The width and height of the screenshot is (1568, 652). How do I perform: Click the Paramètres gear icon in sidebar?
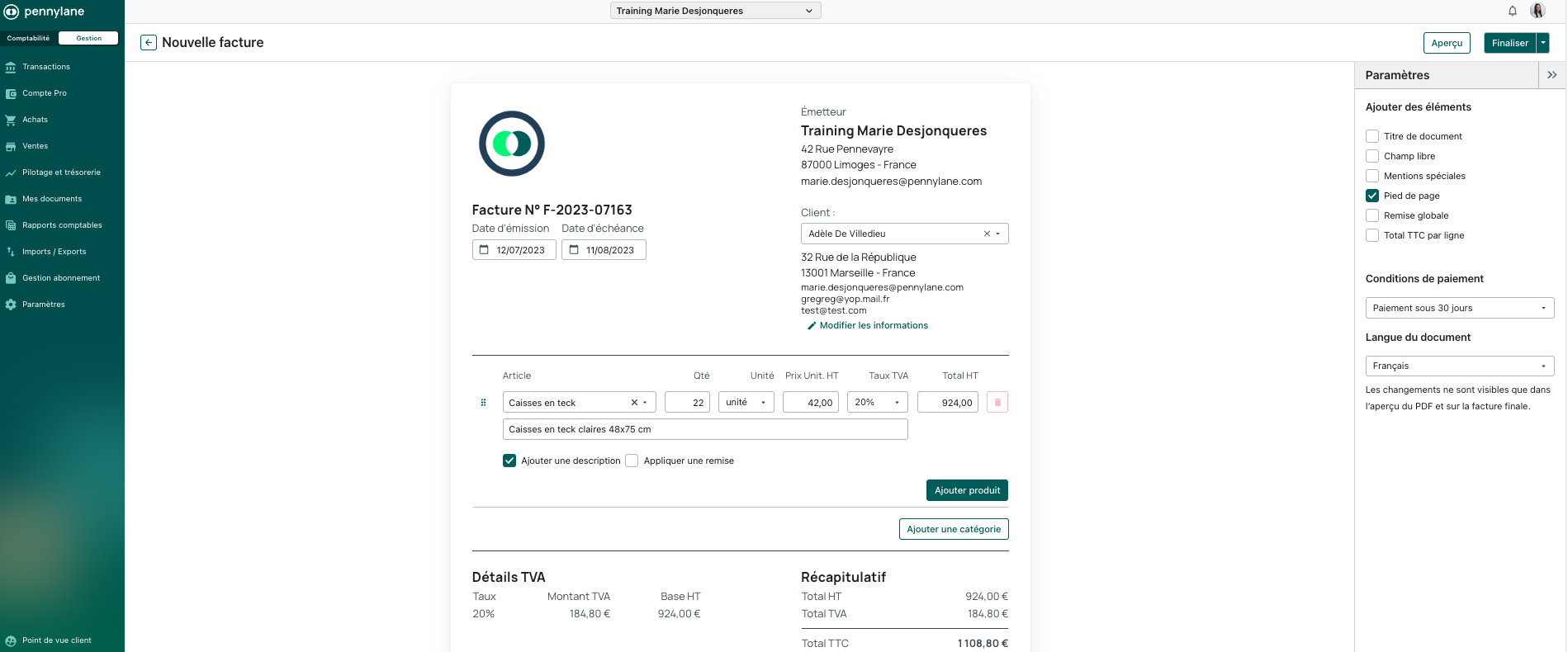pyautogui.click(x=11, y=305)
